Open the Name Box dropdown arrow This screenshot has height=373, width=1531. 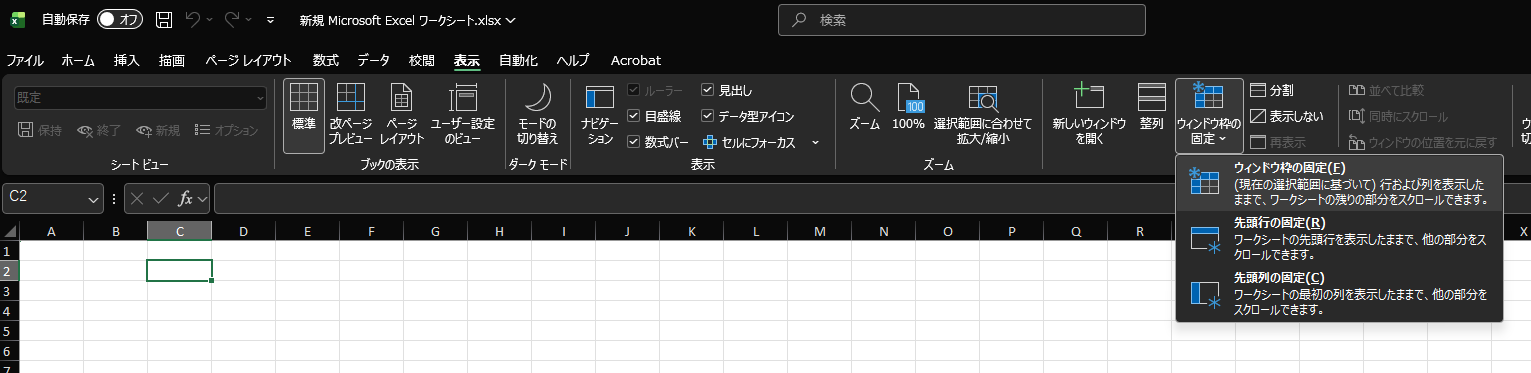(x=94, y=199)
